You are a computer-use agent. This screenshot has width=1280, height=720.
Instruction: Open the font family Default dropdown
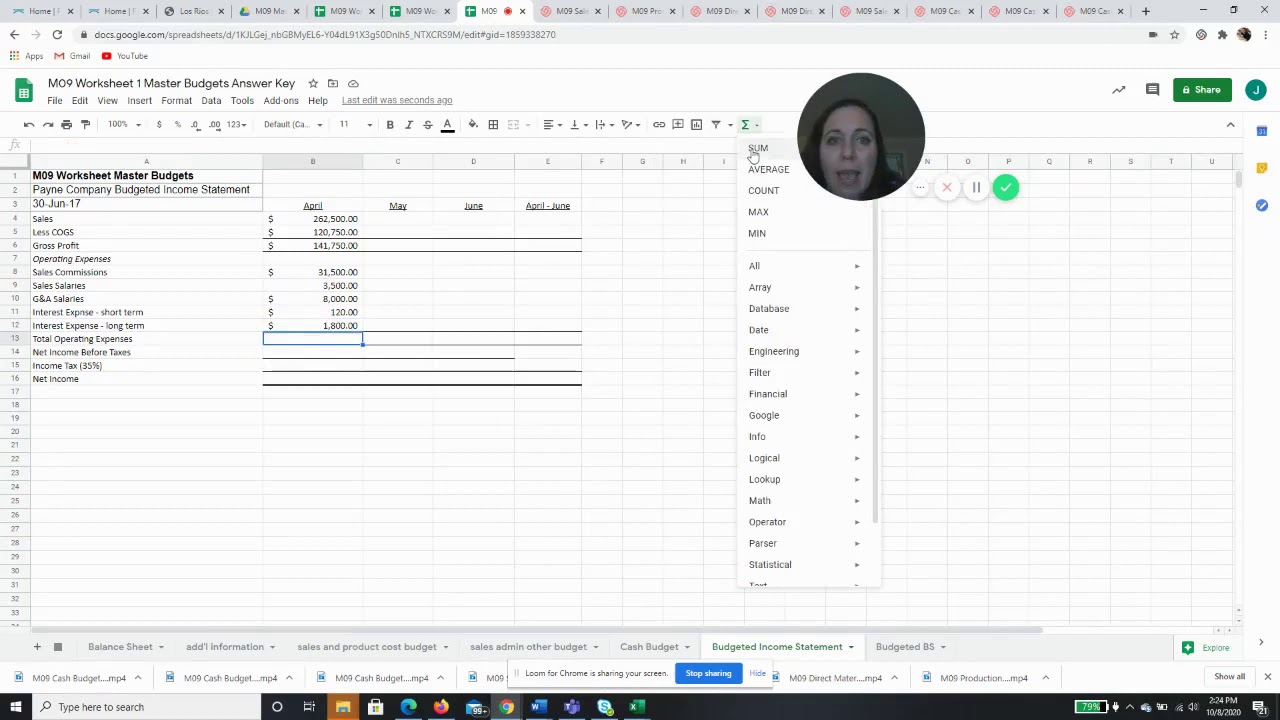[x=293, y=124]
